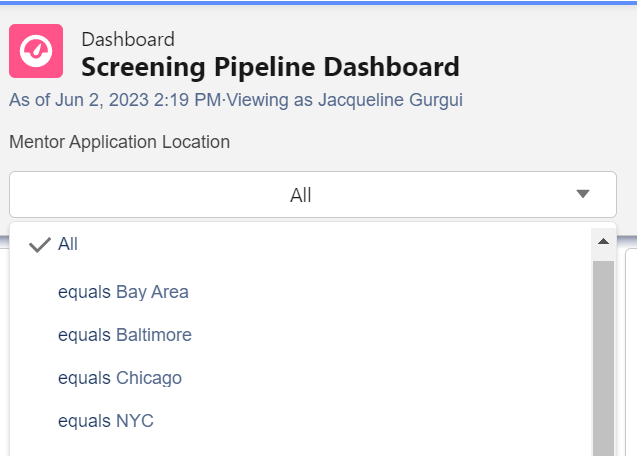This screenshot has height=456, width=637.
Task: Click the word Baltimore in the options list
Action: [154, 335]
